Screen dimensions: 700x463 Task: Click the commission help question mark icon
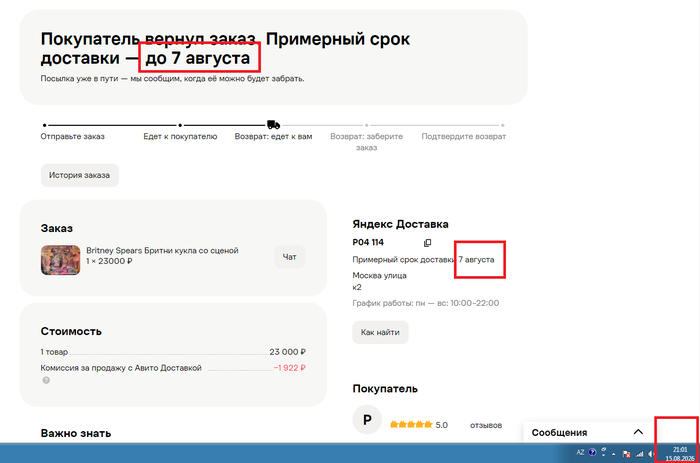coord(46,380)
